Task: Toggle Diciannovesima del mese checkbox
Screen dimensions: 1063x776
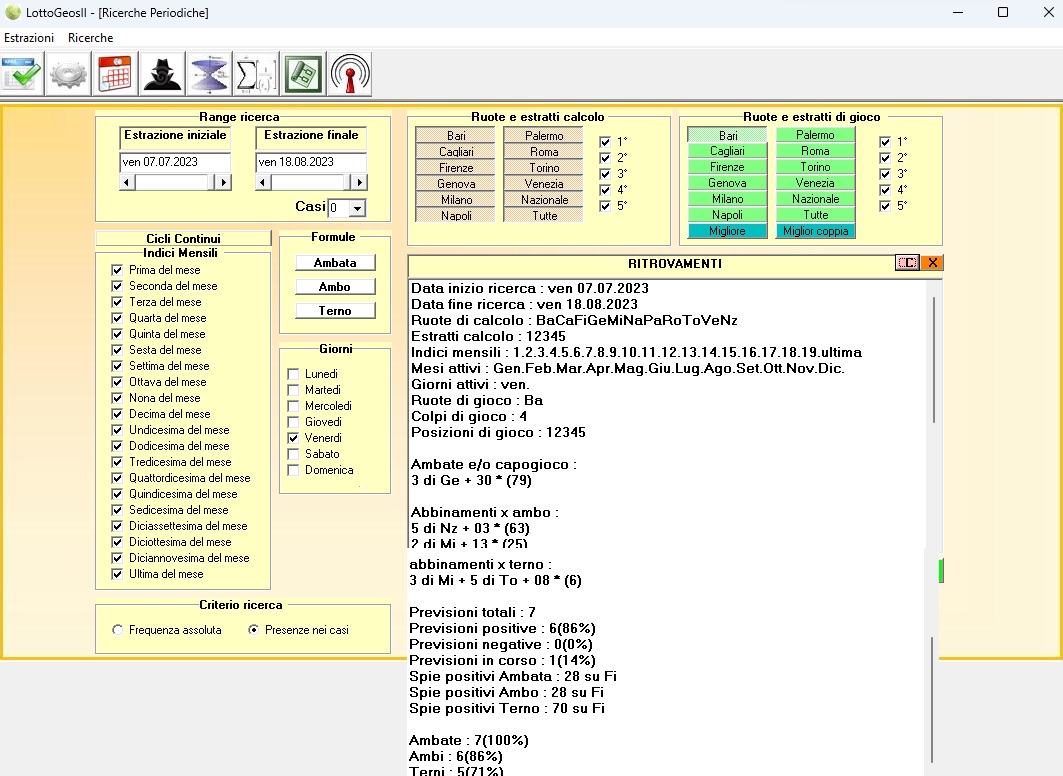Action: [117, 558]
